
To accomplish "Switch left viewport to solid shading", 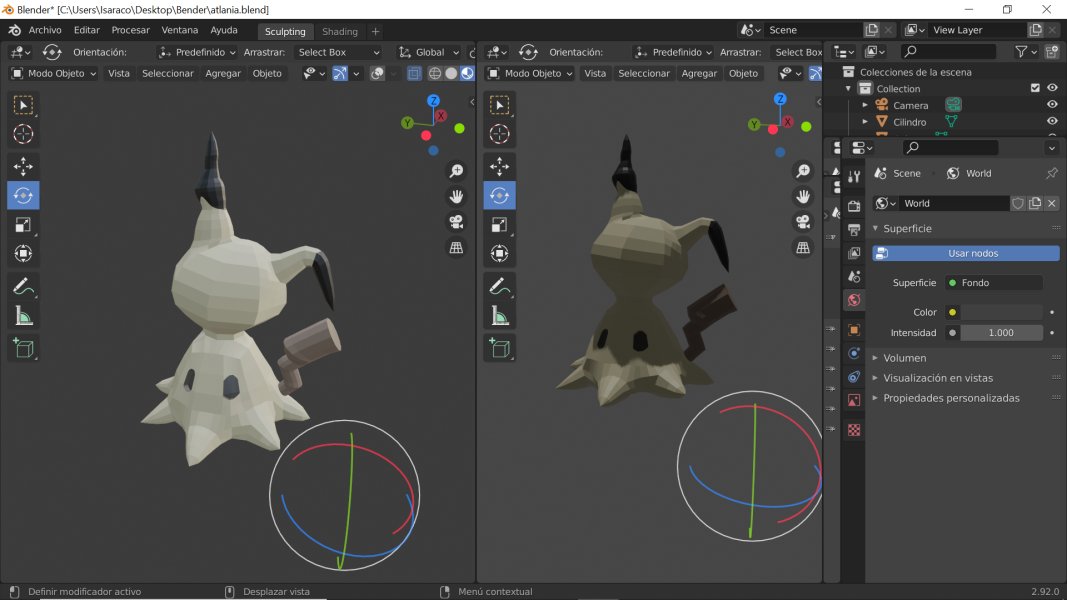I will [x=450, y=73].
